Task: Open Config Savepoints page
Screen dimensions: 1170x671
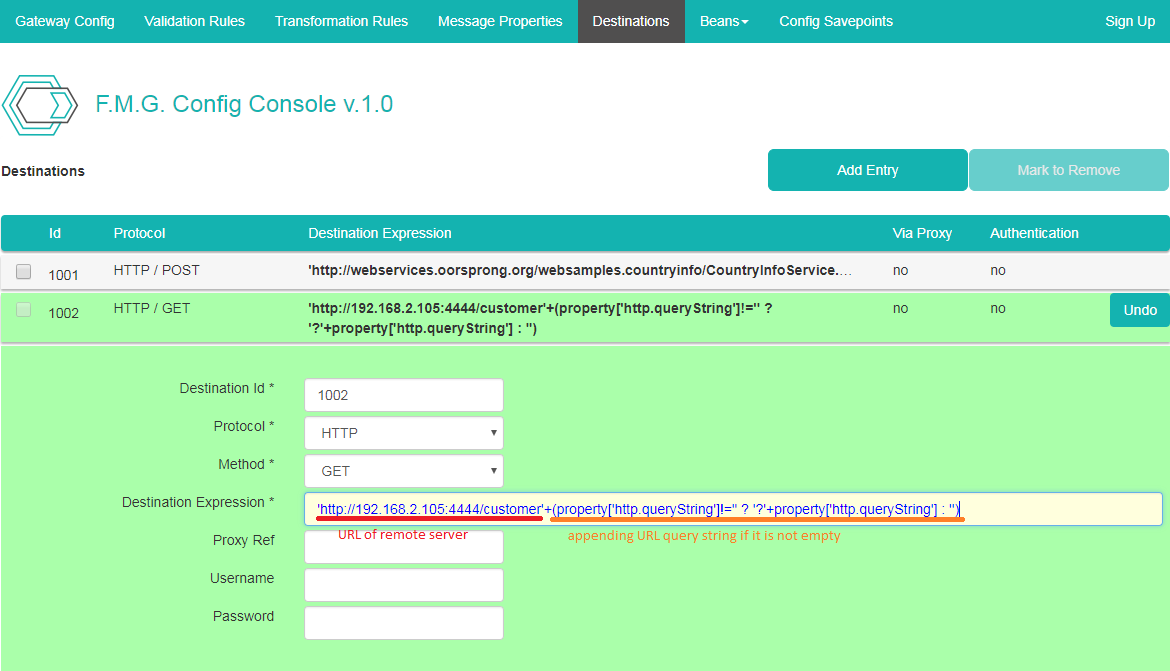Action: click(836, 21)
